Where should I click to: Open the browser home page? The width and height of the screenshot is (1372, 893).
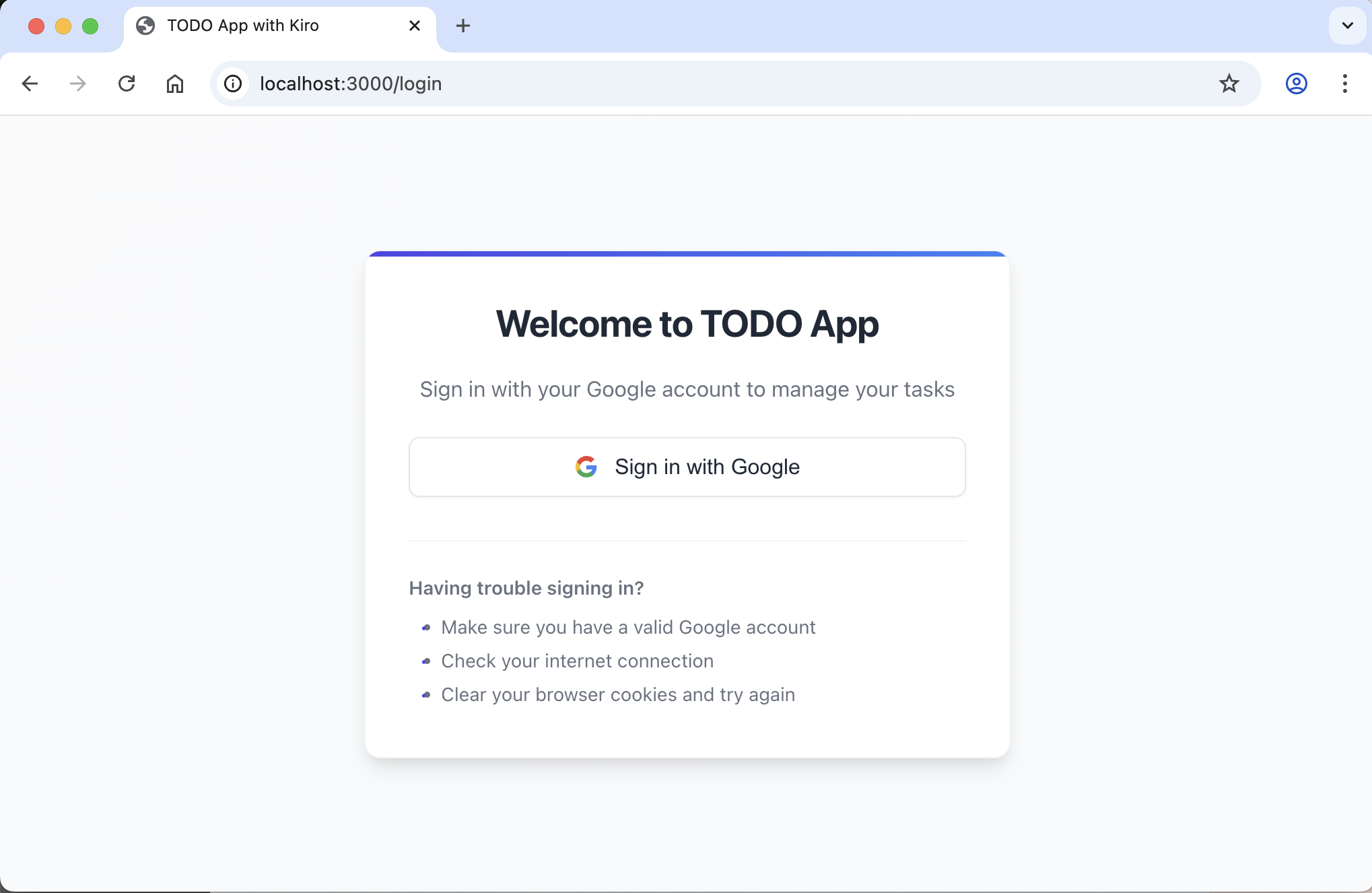click(x=175, y=84)
